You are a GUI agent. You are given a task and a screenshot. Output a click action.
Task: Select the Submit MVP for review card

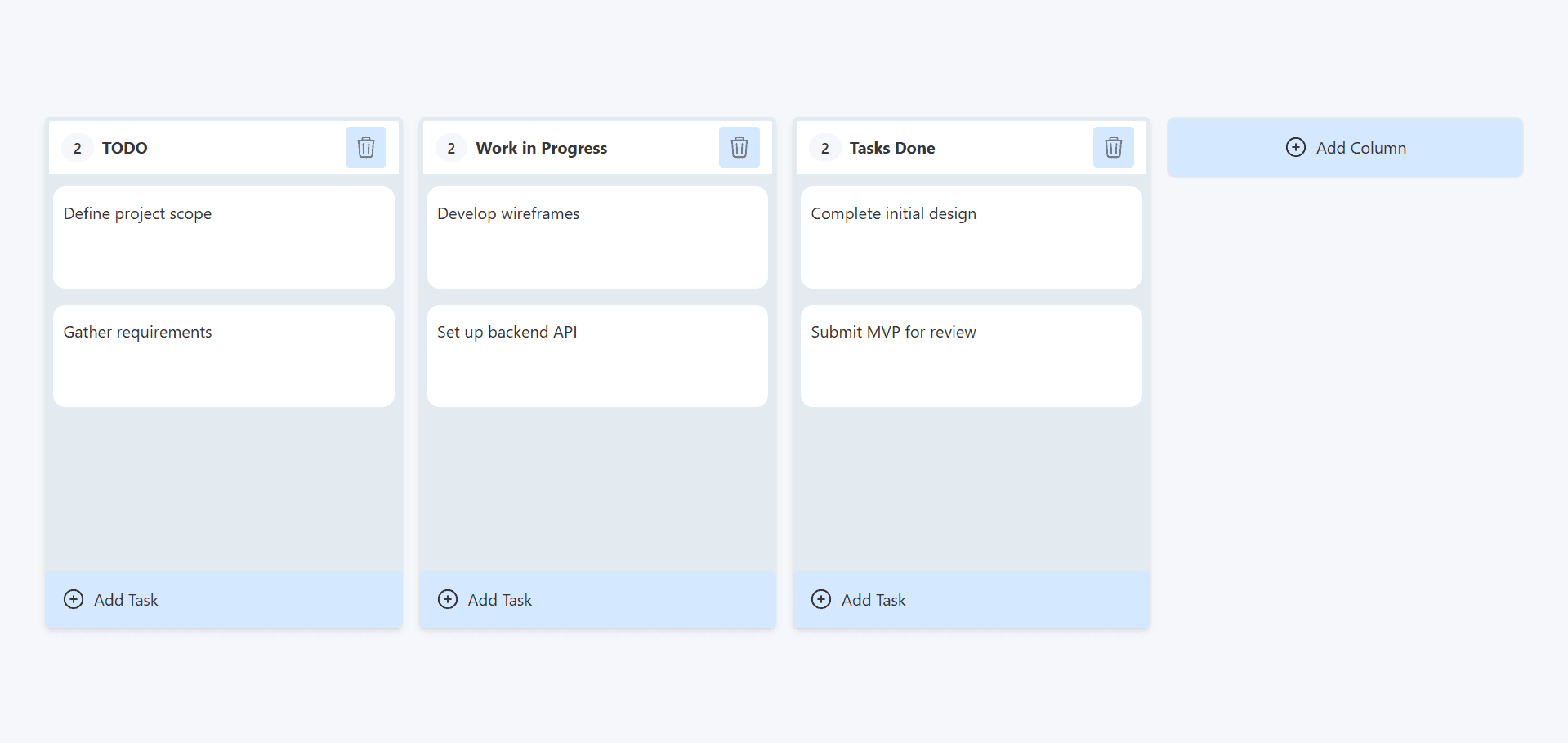pyautogui.click(x=970, y=356)
